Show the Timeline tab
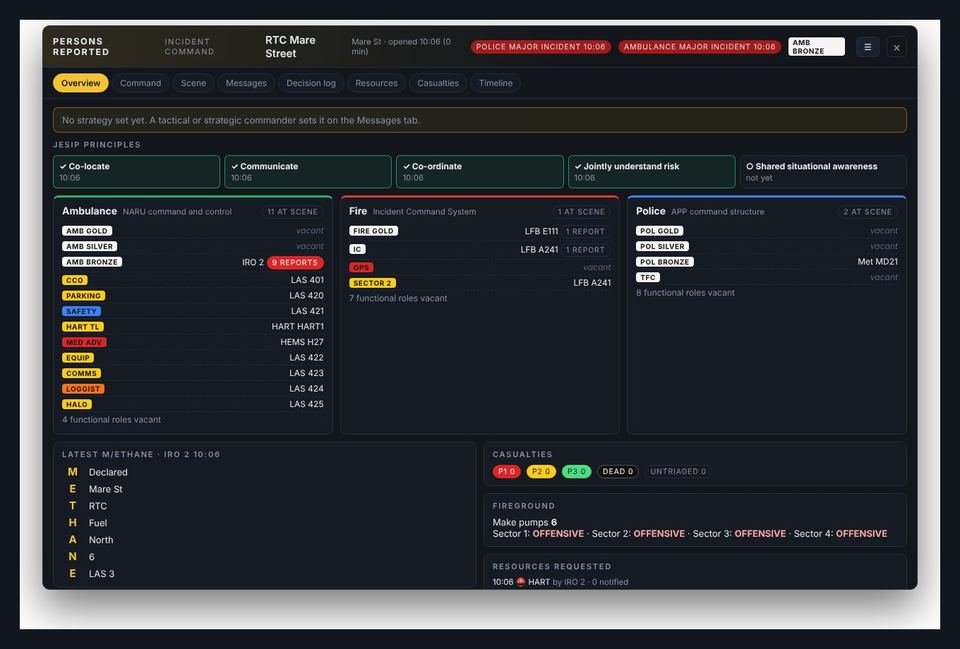Screen dimensions: 960x649 (496, 83)
